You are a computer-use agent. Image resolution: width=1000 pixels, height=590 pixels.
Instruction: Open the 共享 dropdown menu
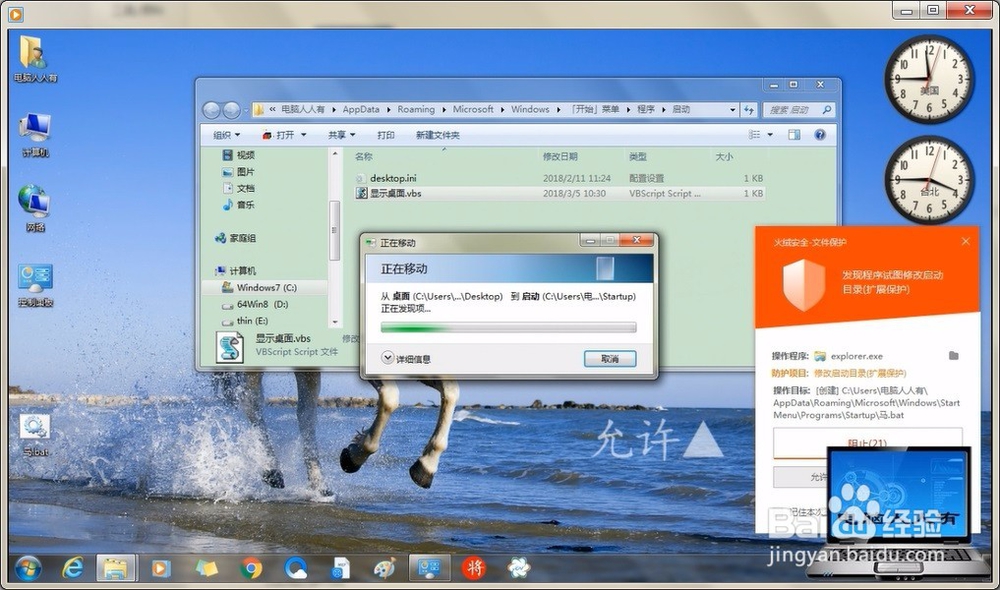pyautogui.click(x=341, y=135)
